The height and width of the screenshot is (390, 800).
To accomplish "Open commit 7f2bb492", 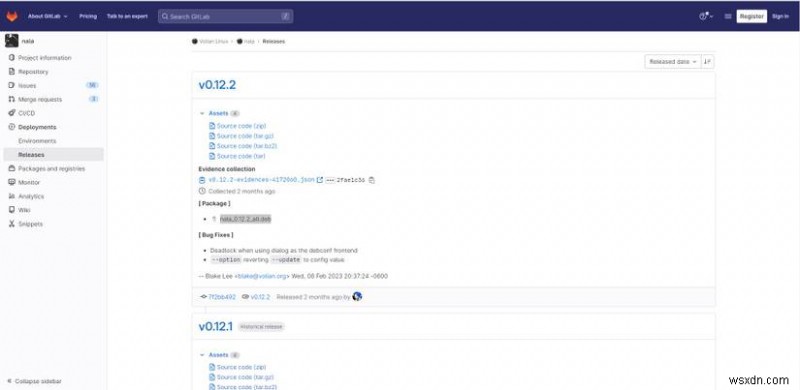I will click(222, 297).
